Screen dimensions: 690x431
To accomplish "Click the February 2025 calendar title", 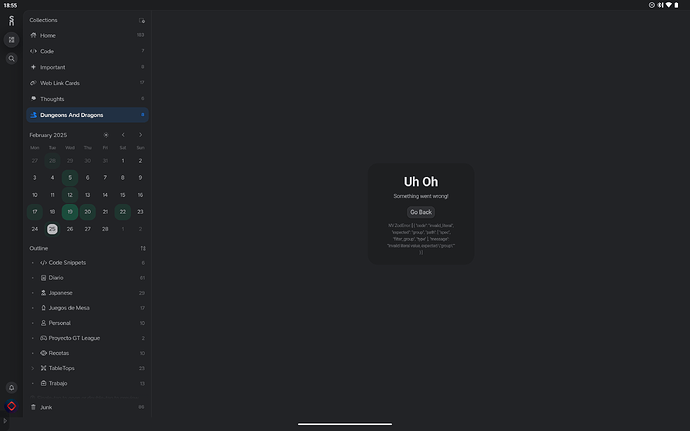I will pyautogui.click(x=48, y=135).
